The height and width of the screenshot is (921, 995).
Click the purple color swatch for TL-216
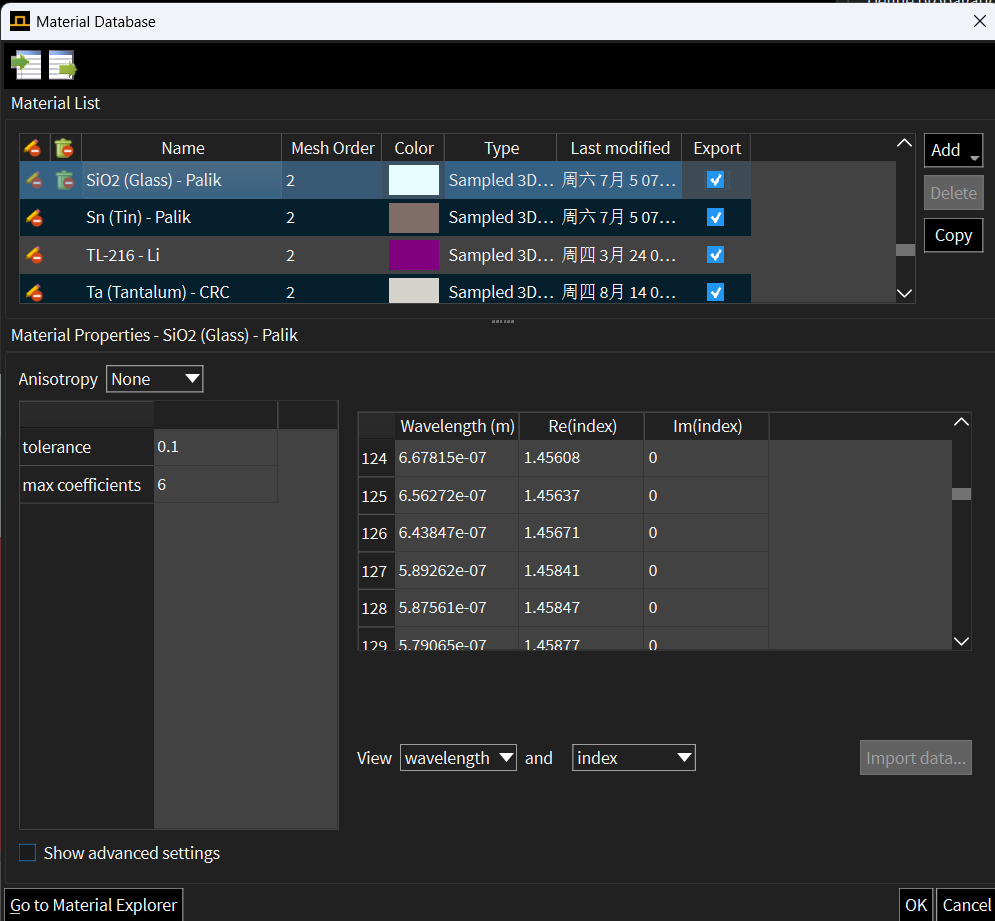coord(413,255)
